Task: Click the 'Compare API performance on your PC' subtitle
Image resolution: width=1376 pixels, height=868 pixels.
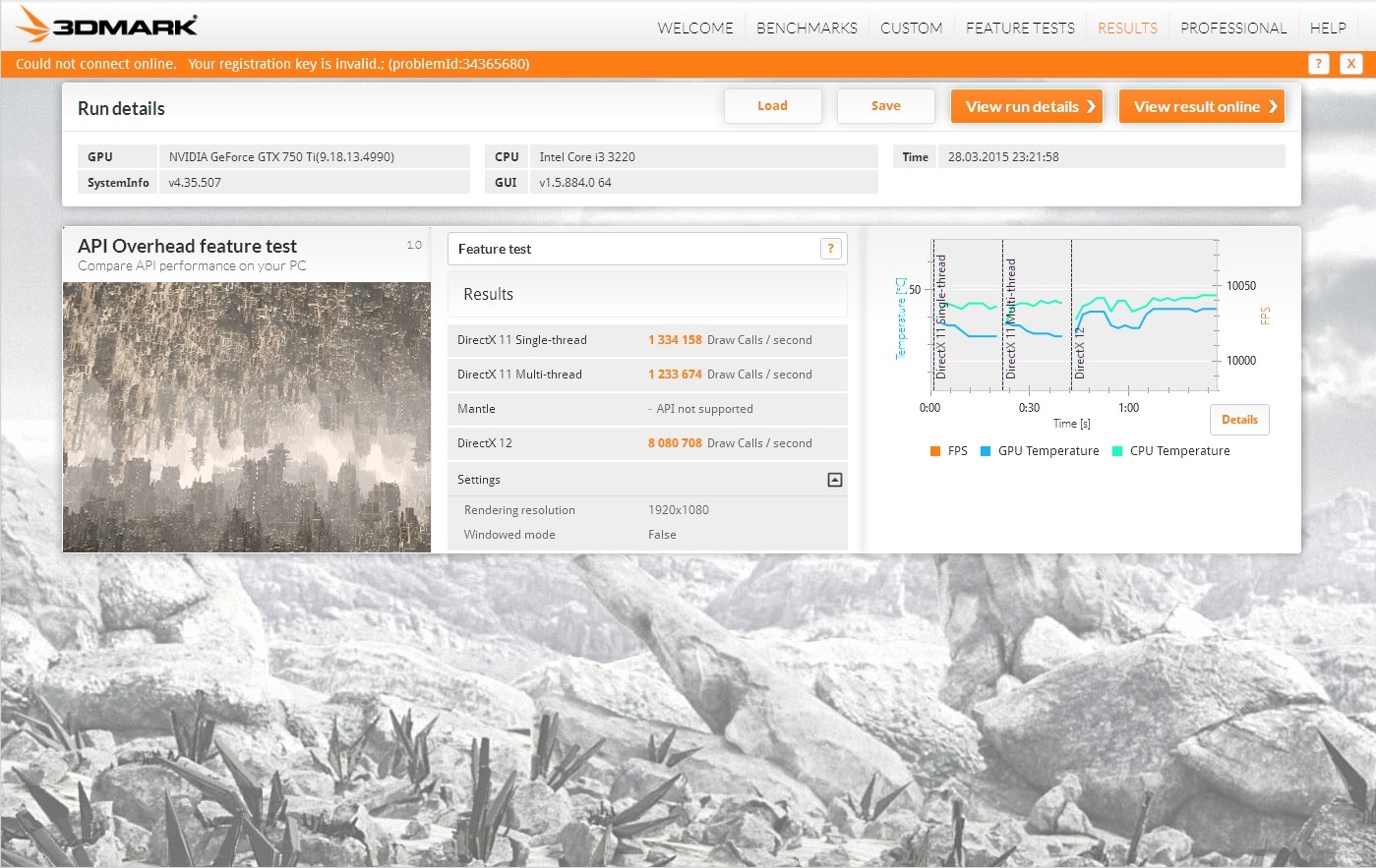Action: [x=192, y=265]
